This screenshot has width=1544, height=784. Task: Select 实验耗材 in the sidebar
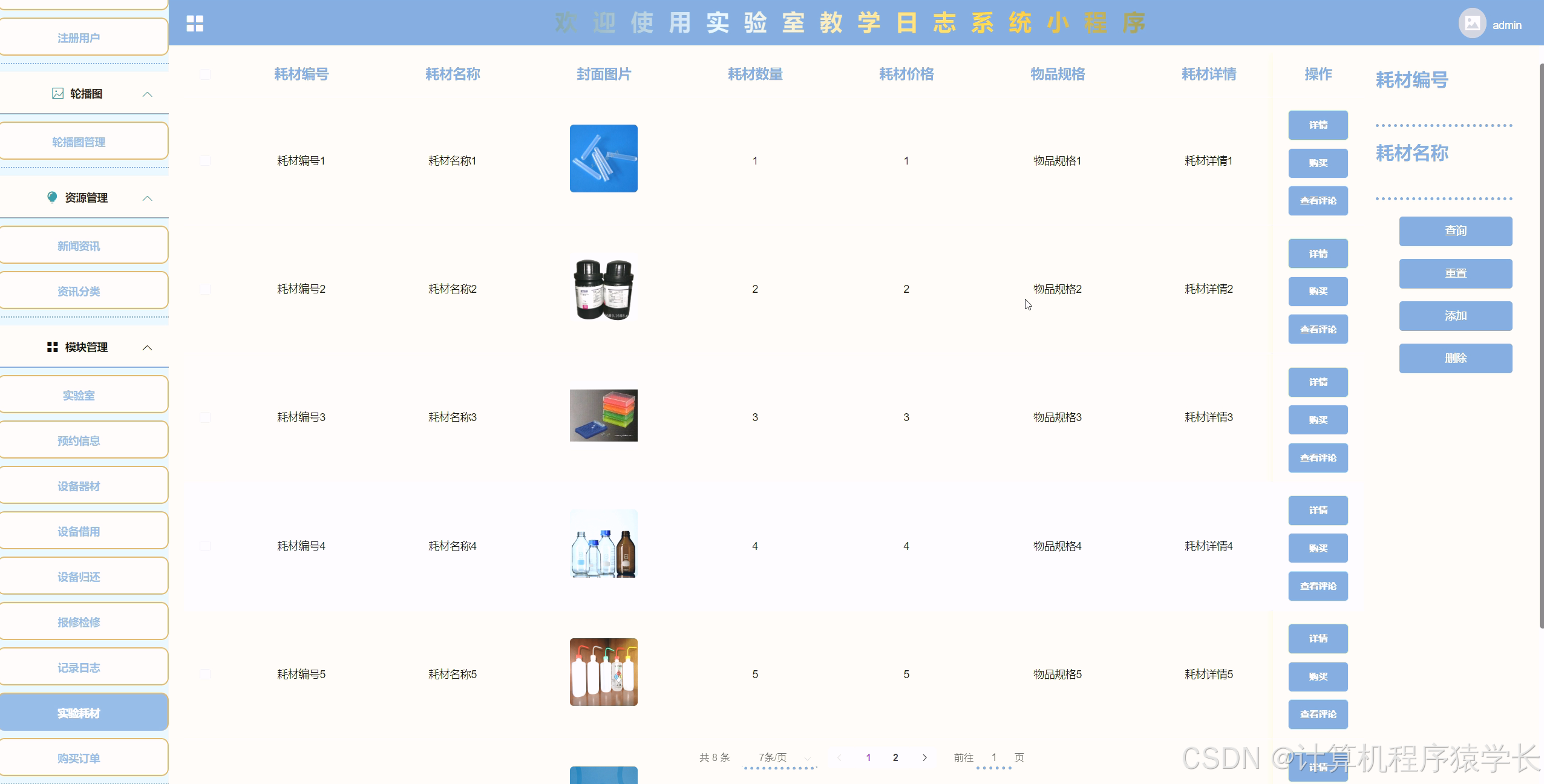tap(83, 713)
